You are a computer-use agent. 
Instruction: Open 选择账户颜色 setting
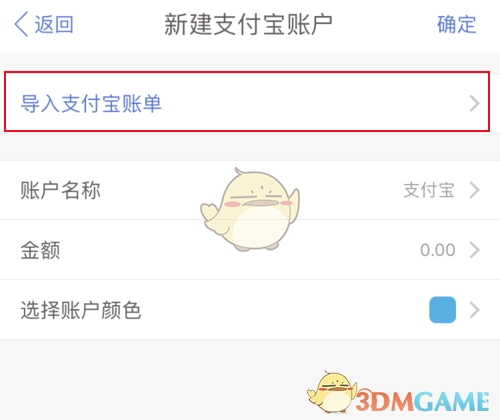250,310
